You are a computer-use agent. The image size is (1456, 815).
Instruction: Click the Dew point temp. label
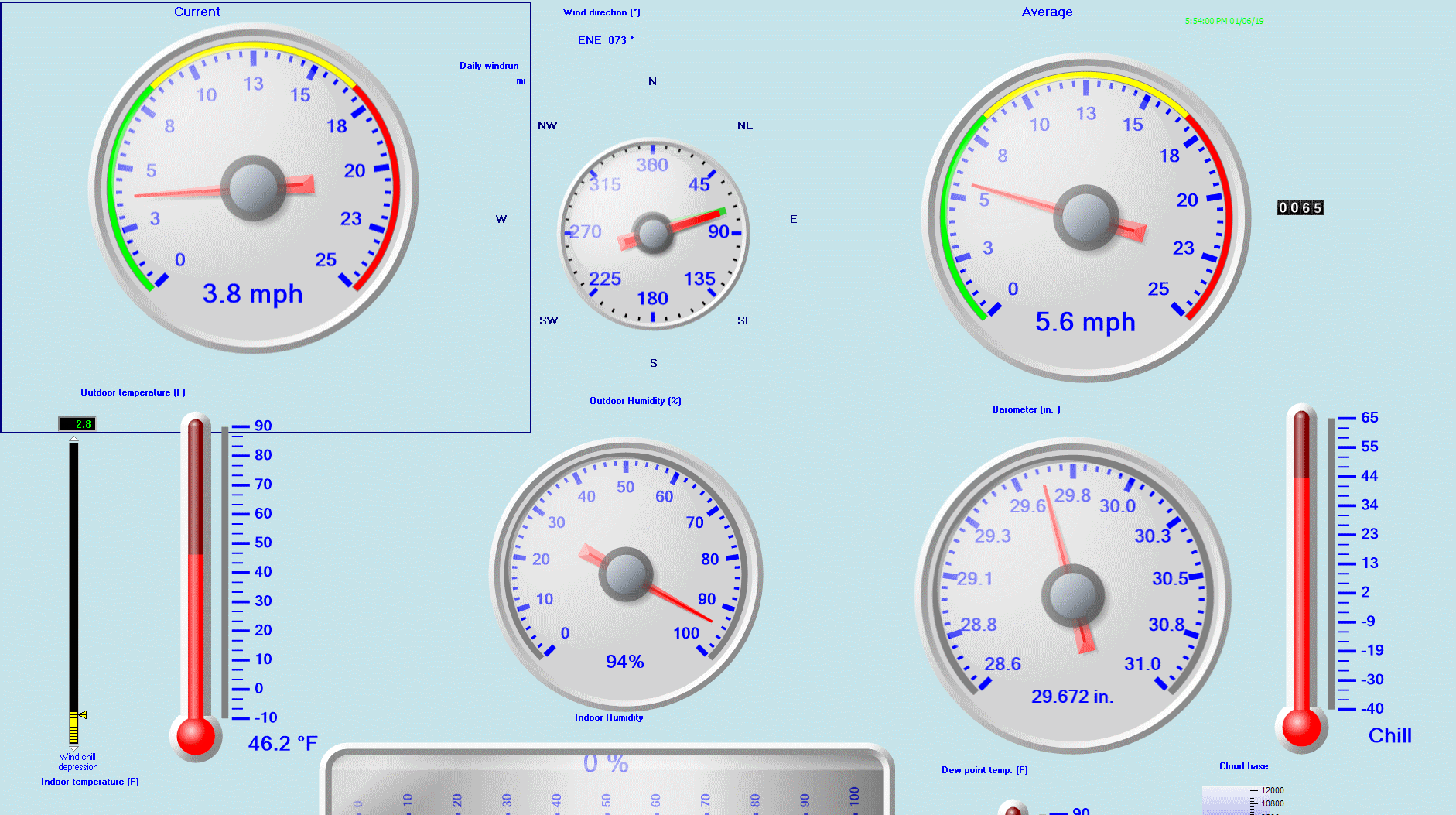coord(984,770)
